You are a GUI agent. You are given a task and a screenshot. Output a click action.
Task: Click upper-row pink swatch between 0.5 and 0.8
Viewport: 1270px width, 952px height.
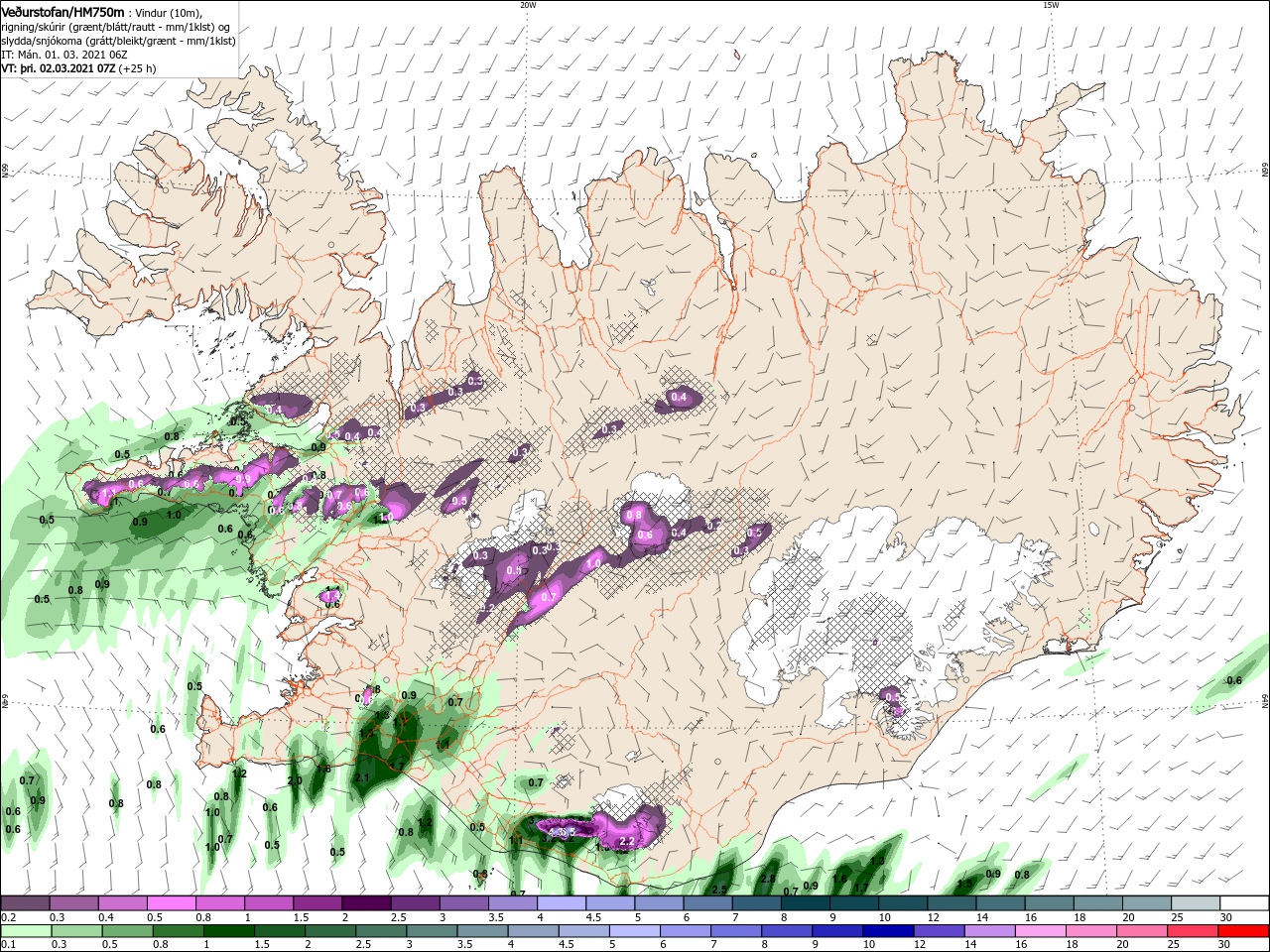(x=171, y=903)
